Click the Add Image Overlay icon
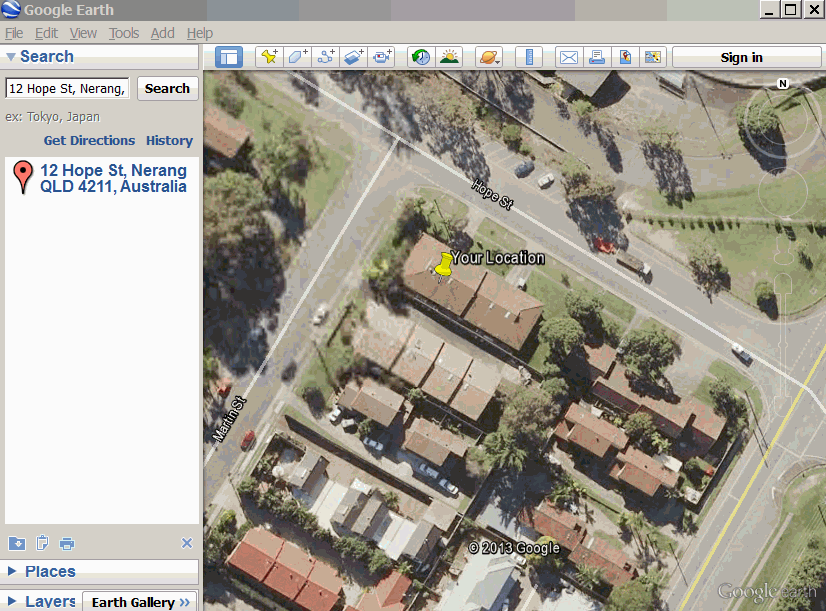The height and width of the screenshot is (611, 826). point(354,57)
